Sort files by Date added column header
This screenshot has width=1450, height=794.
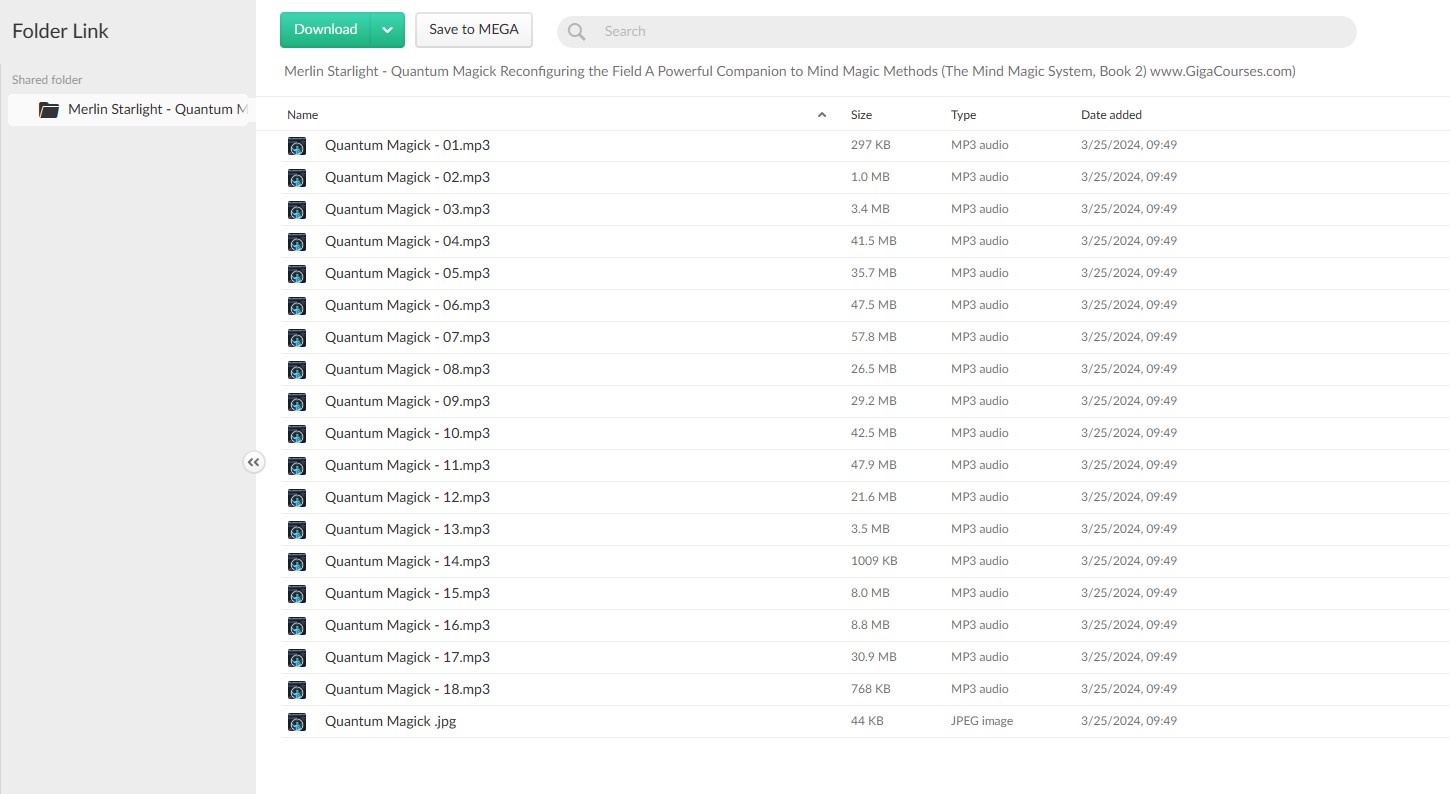click(x=1111, y=115)
